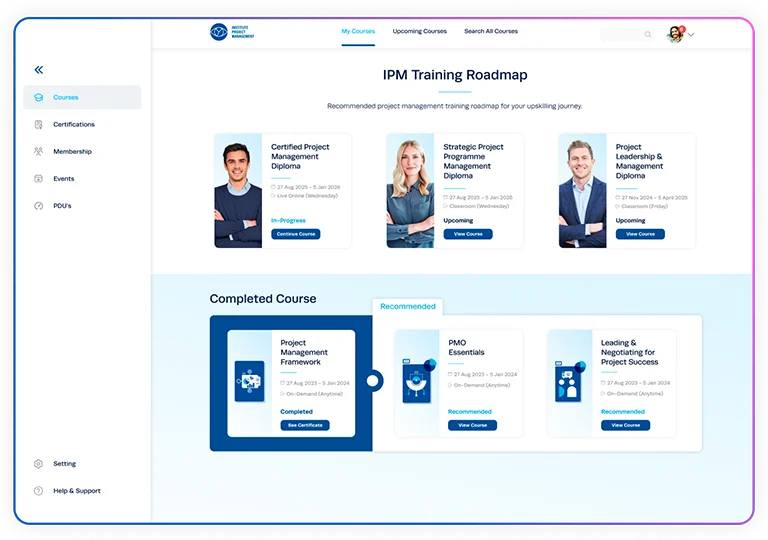Click the Completed status label
Viewport: 768px width, 540px height.
point(296,412)
